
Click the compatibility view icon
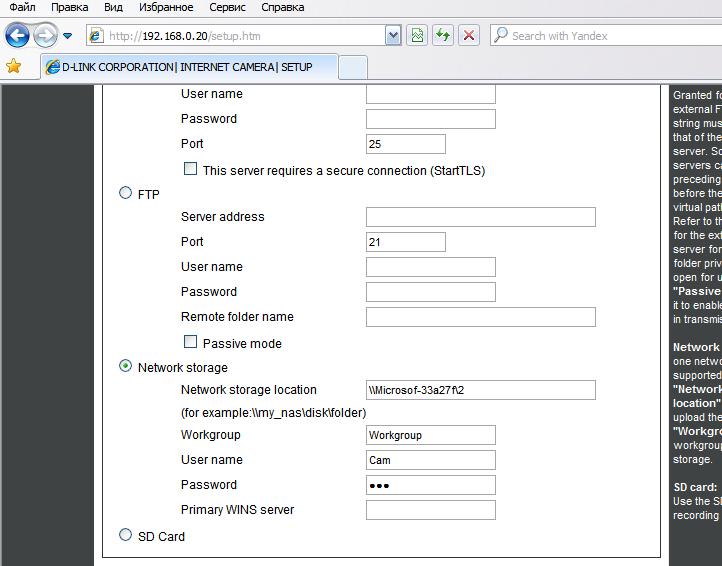(417, 36)
